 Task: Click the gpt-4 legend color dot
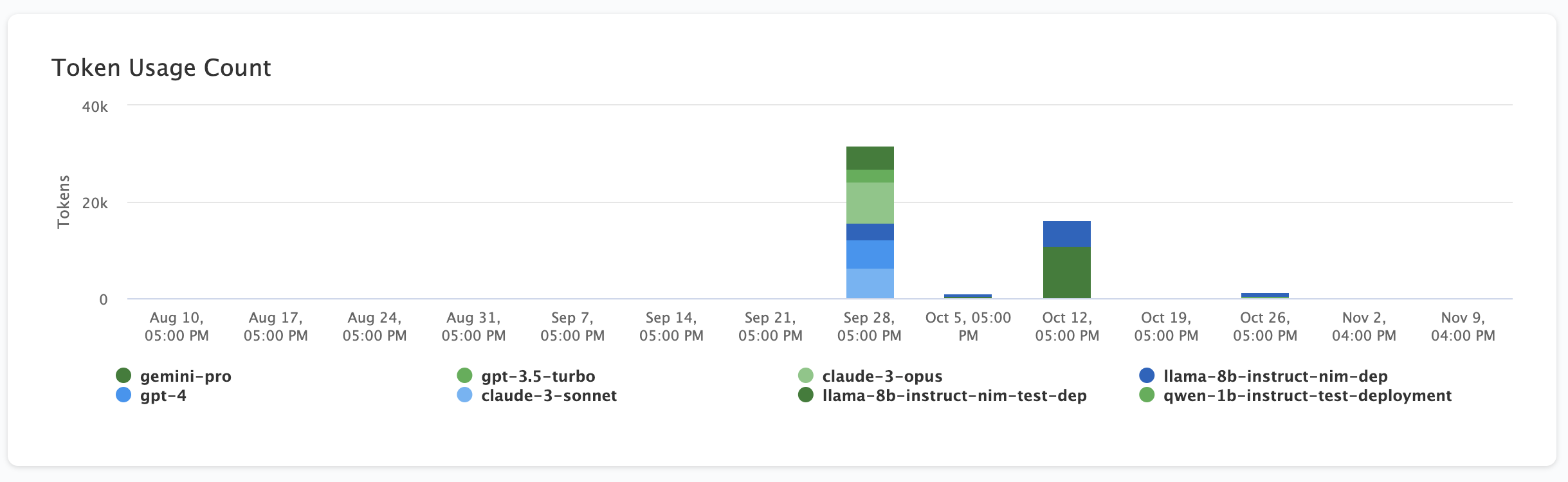(123, 395)
